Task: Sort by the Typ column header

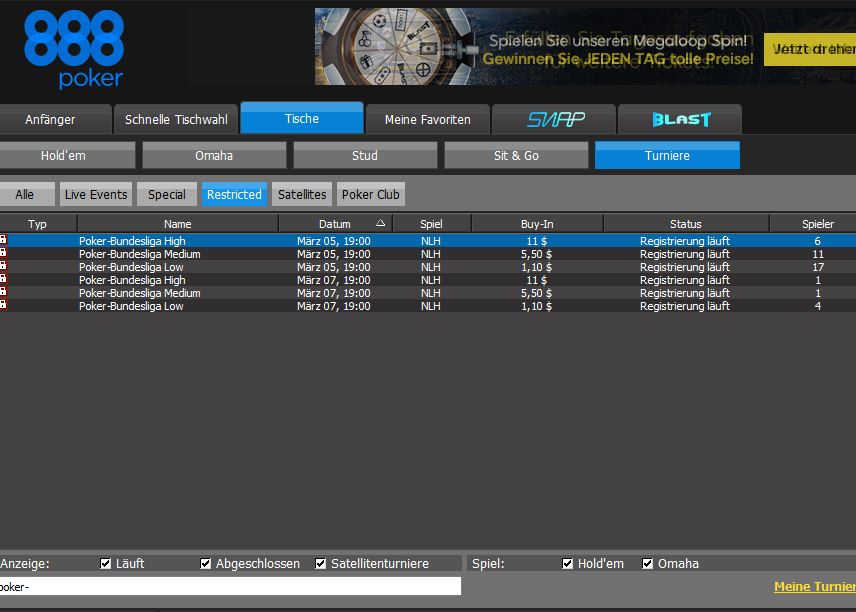Action: pos(38,223)
